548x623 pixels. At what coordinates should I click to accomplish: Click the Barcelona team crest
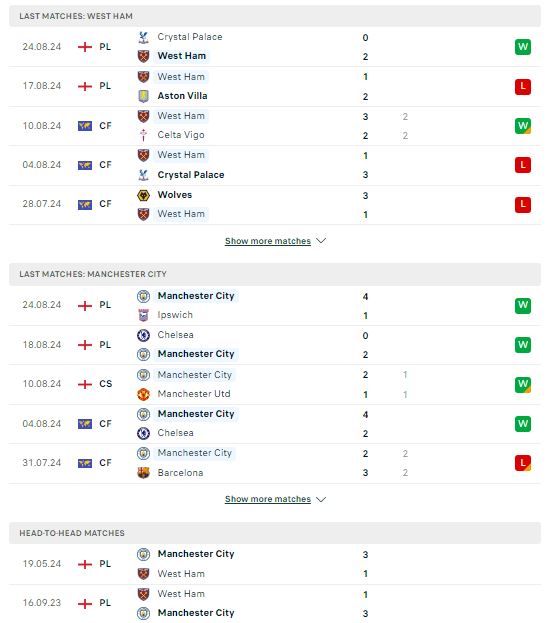(143, 473)
